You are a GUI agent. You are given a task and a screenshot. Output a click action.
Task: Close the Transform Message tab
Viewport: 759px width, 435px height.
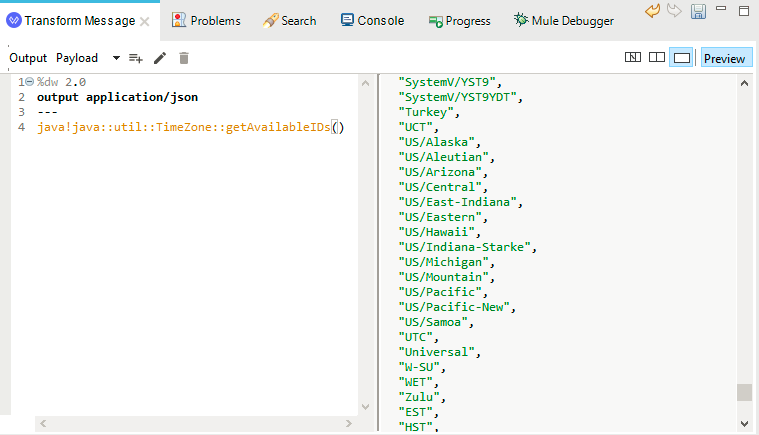(144, 21)
